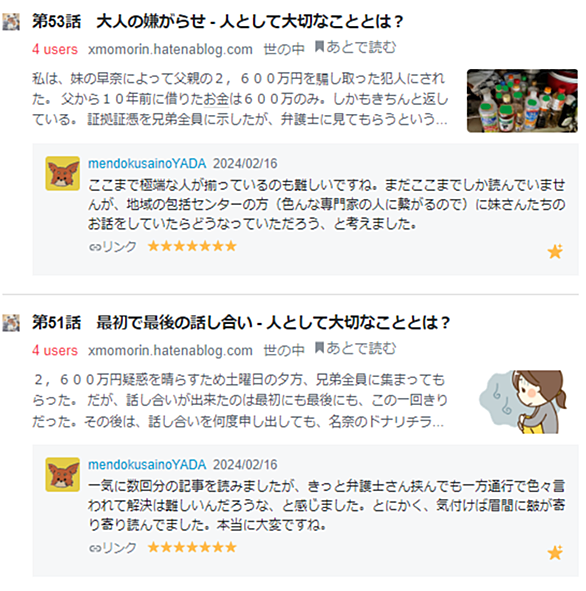Open the fox avatar in the first comment
The image size is (586, 591).
pos(63,173)
